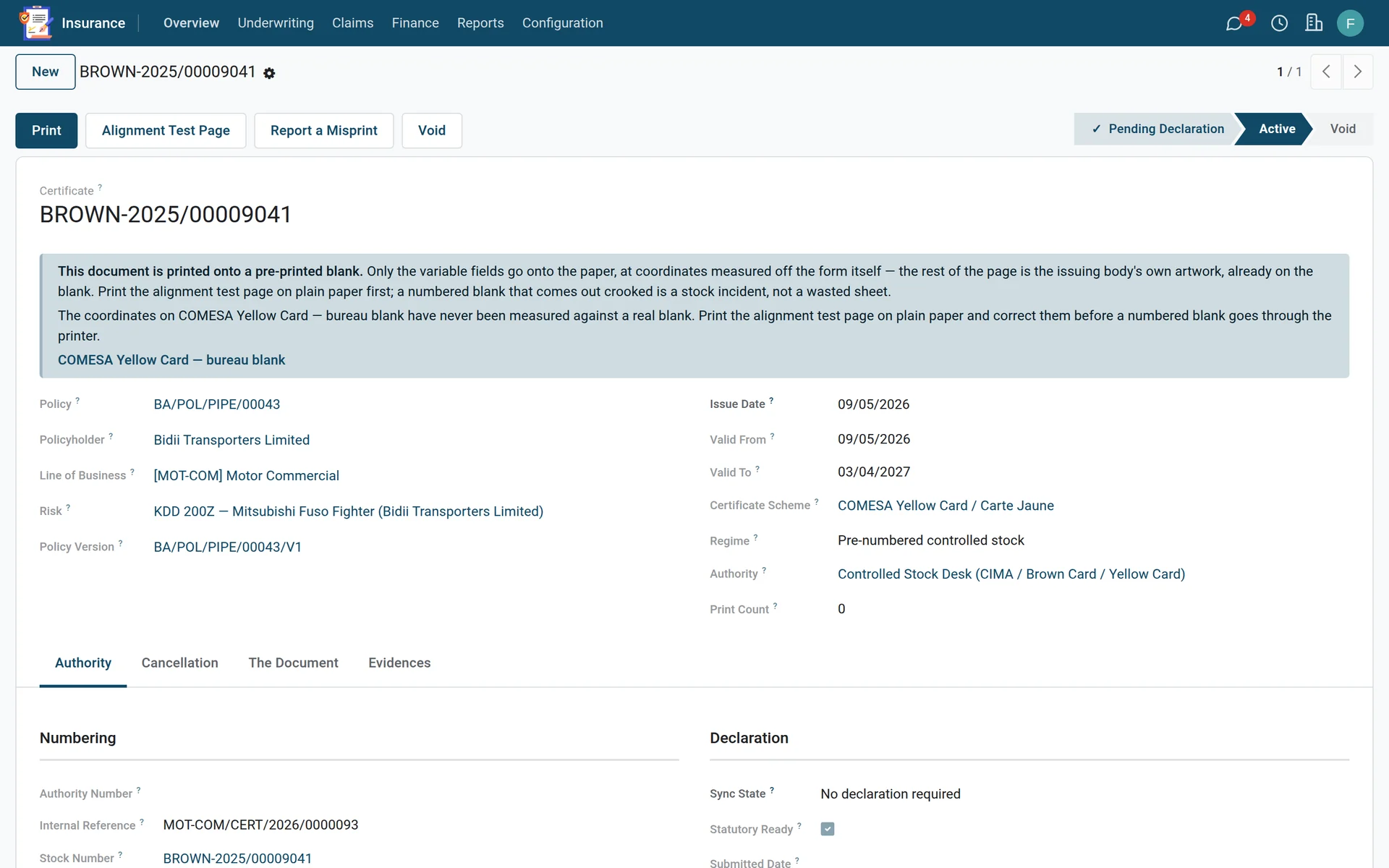
Task: Click the Sync State value No declaration required
Action: coord(891,793)
